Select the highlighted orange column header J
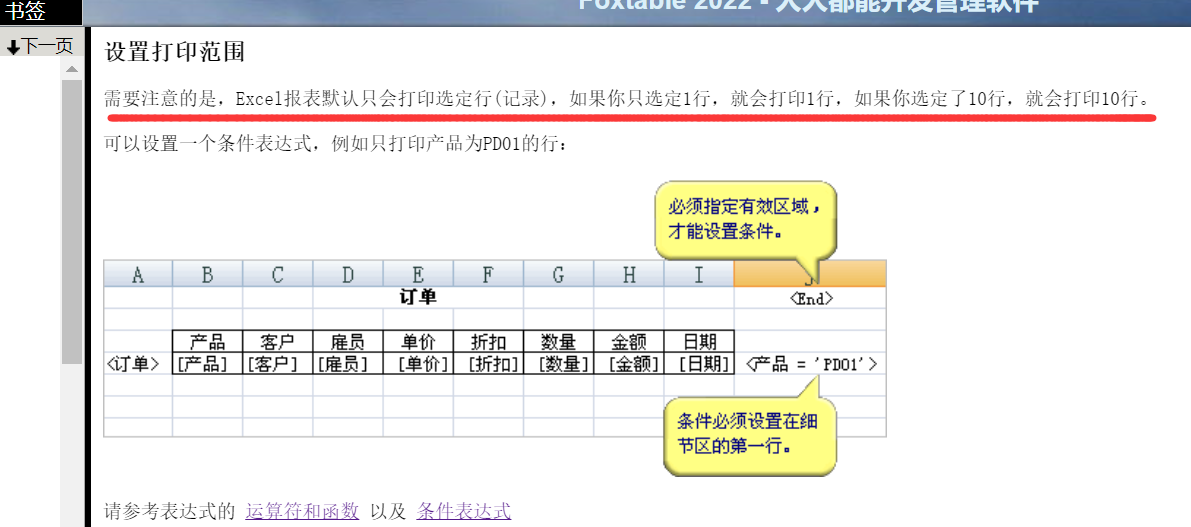 [810, 275]
